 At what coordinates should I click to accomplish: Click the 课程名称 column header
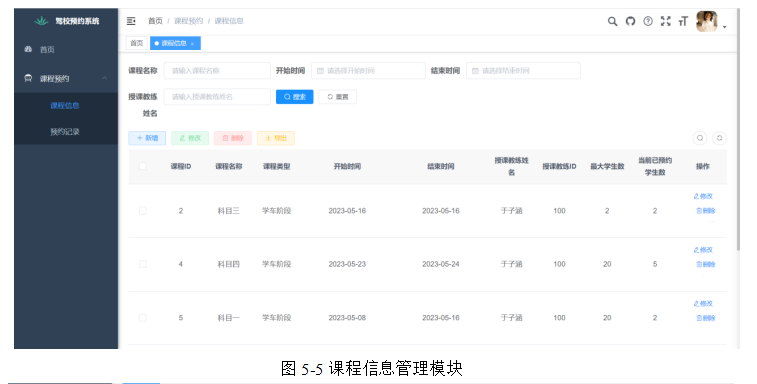[x=228, y=166]
